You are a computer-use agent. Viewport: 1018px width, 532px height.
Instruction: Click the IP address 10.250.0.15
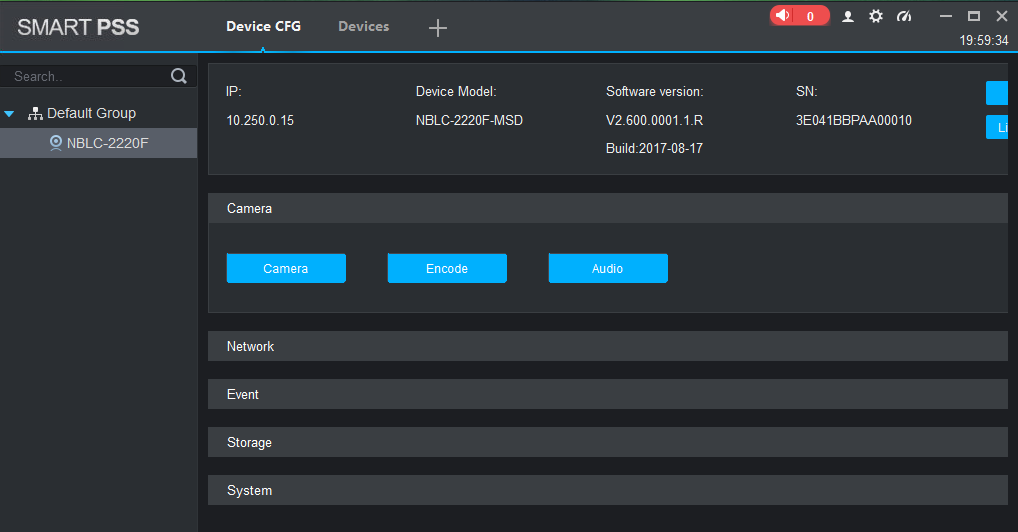click(260, 120)
